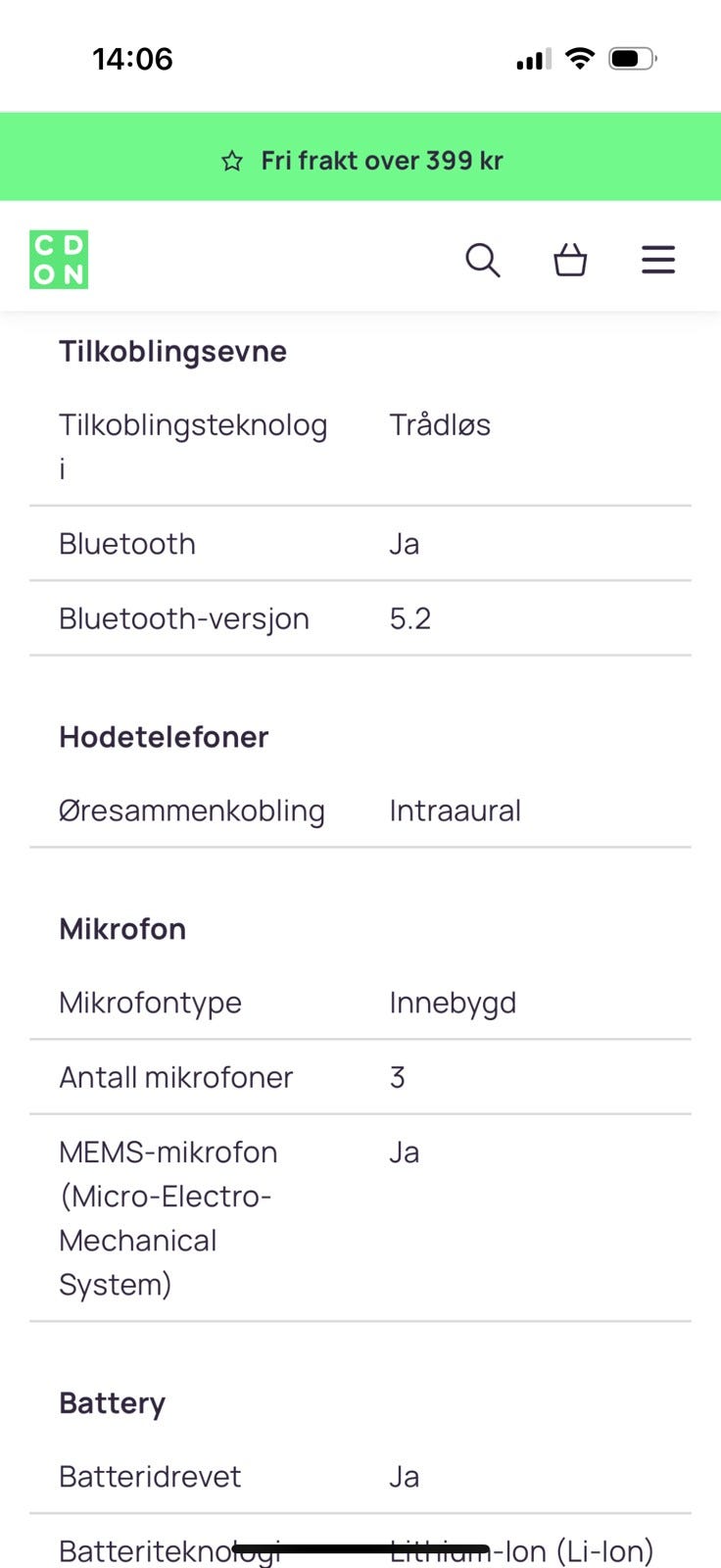The image size is (721, 1568).
Task: Select the Bluetooth-versjon 5.2 value
Action: click(410, 618)
